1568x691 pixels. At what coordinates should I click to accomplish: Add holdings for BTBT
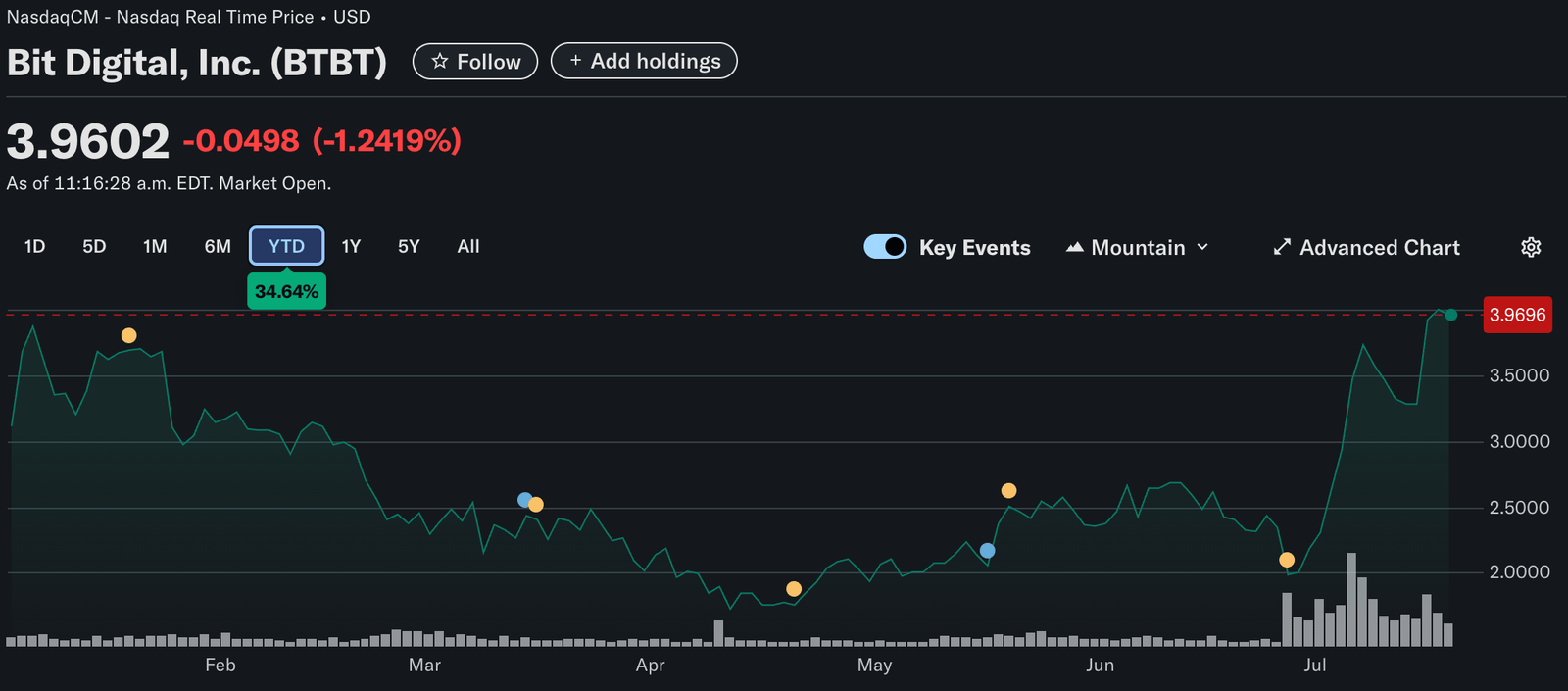644,61
